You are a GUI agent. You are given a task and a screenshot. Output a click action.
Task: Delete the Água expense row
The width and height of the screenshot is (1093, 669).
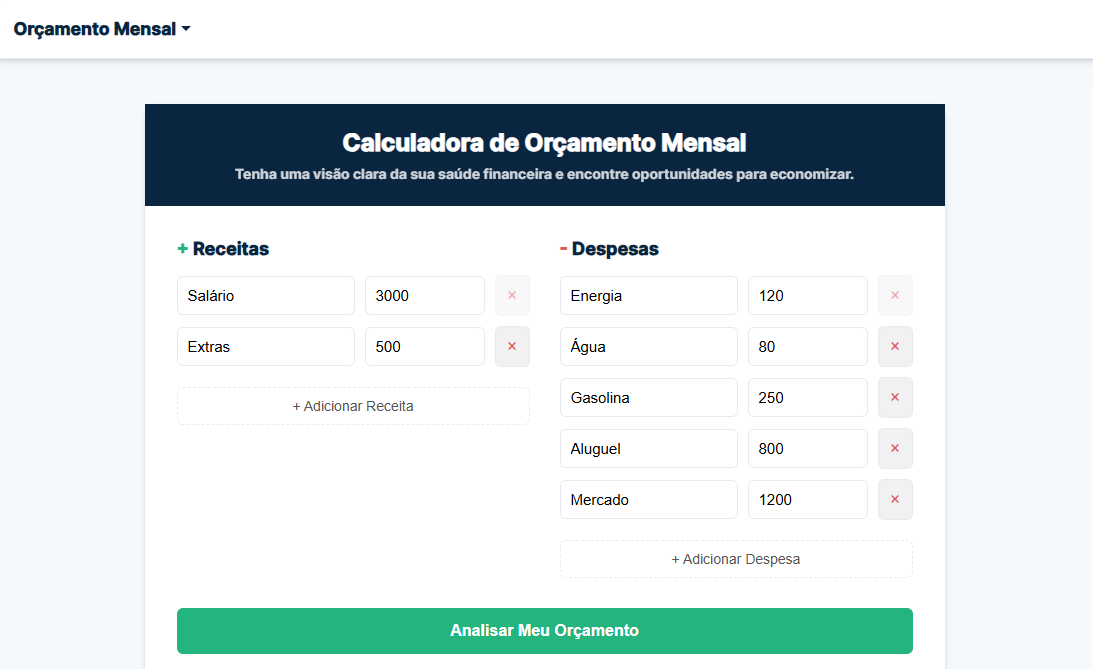[x=895, y=346]
